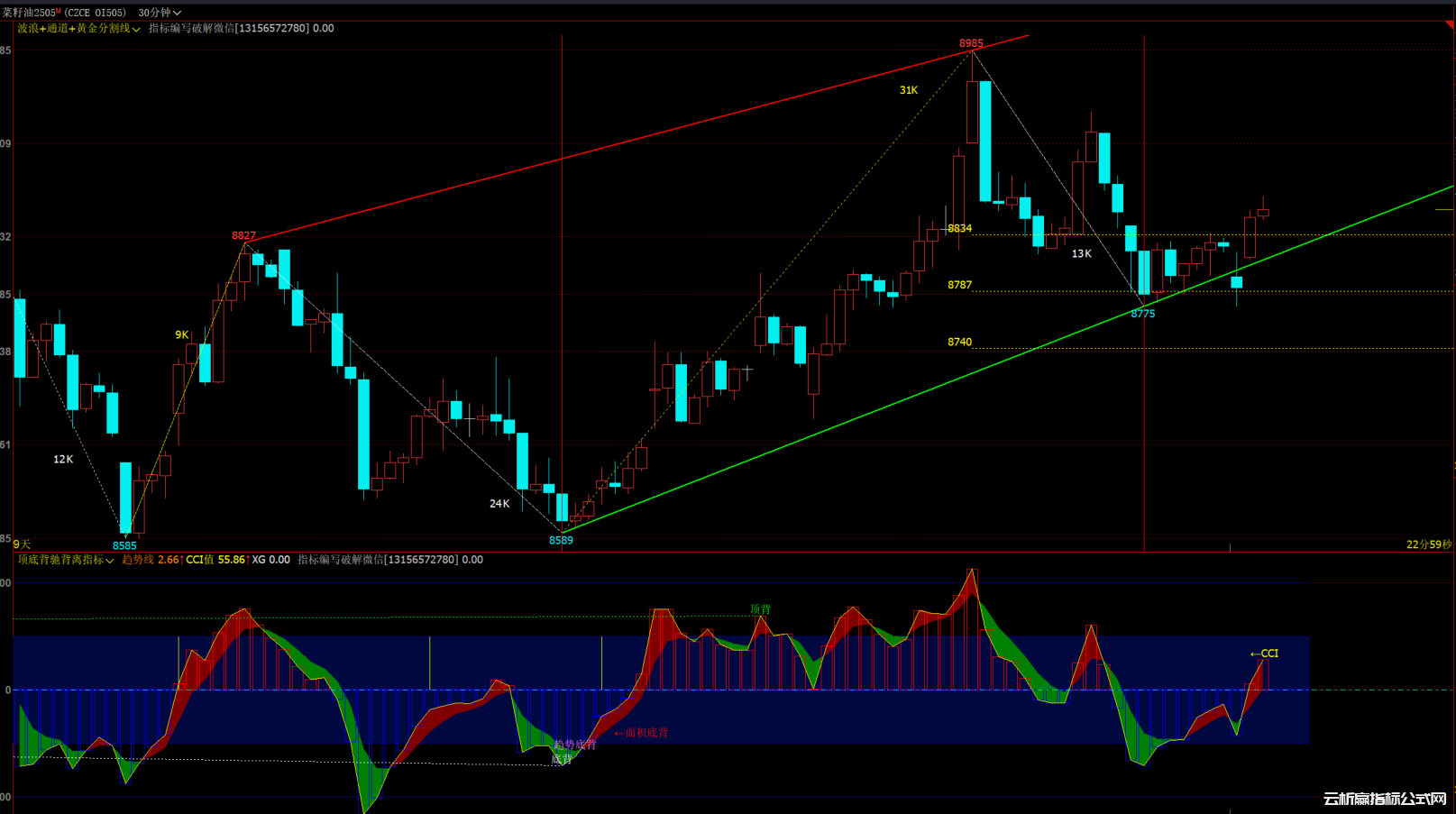Click the 22分59秒 countdown timer
The image size is (1456, 814).
pos(1429,544)
